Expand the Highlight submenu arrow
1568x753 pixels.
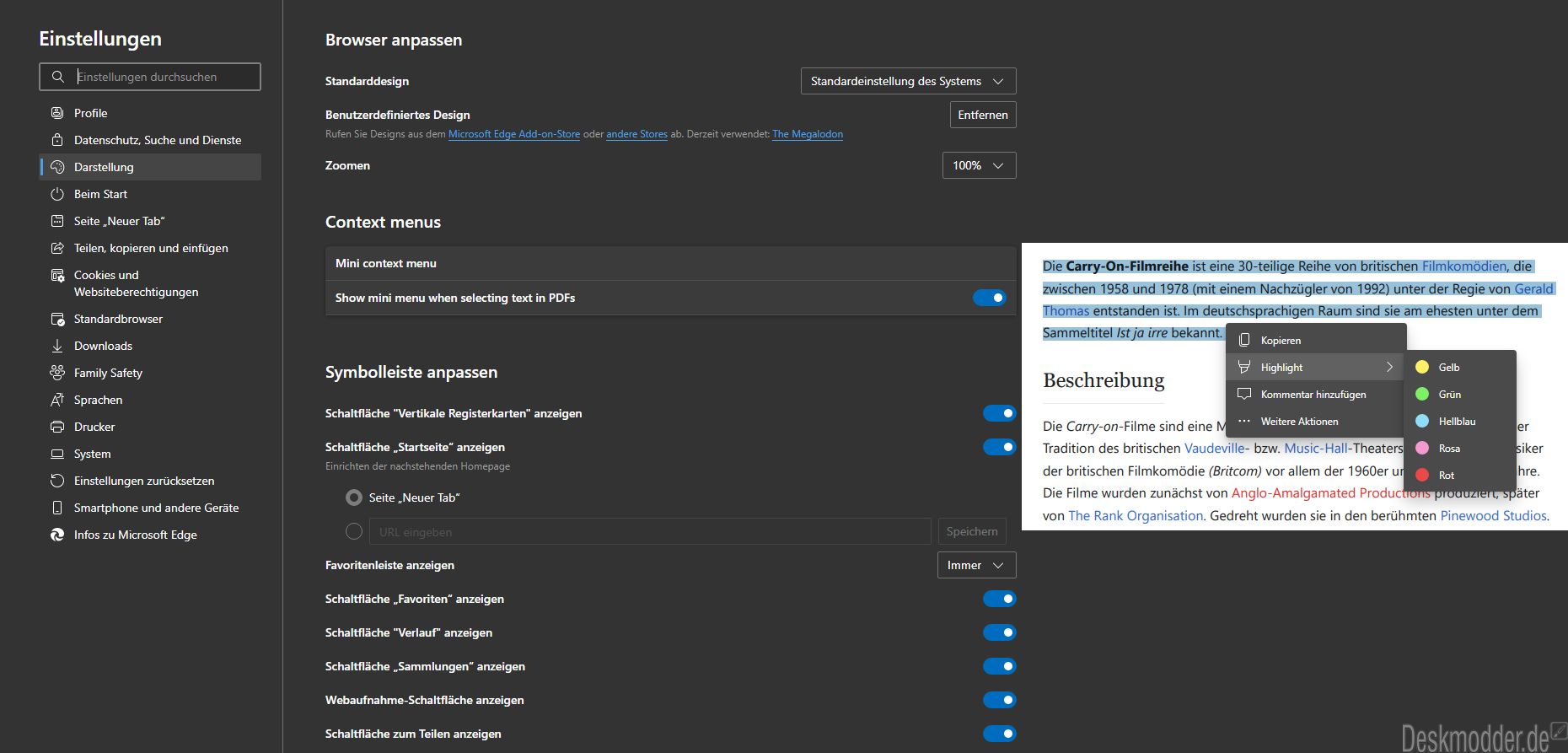pyautogui.click(x=1389, y=367)
